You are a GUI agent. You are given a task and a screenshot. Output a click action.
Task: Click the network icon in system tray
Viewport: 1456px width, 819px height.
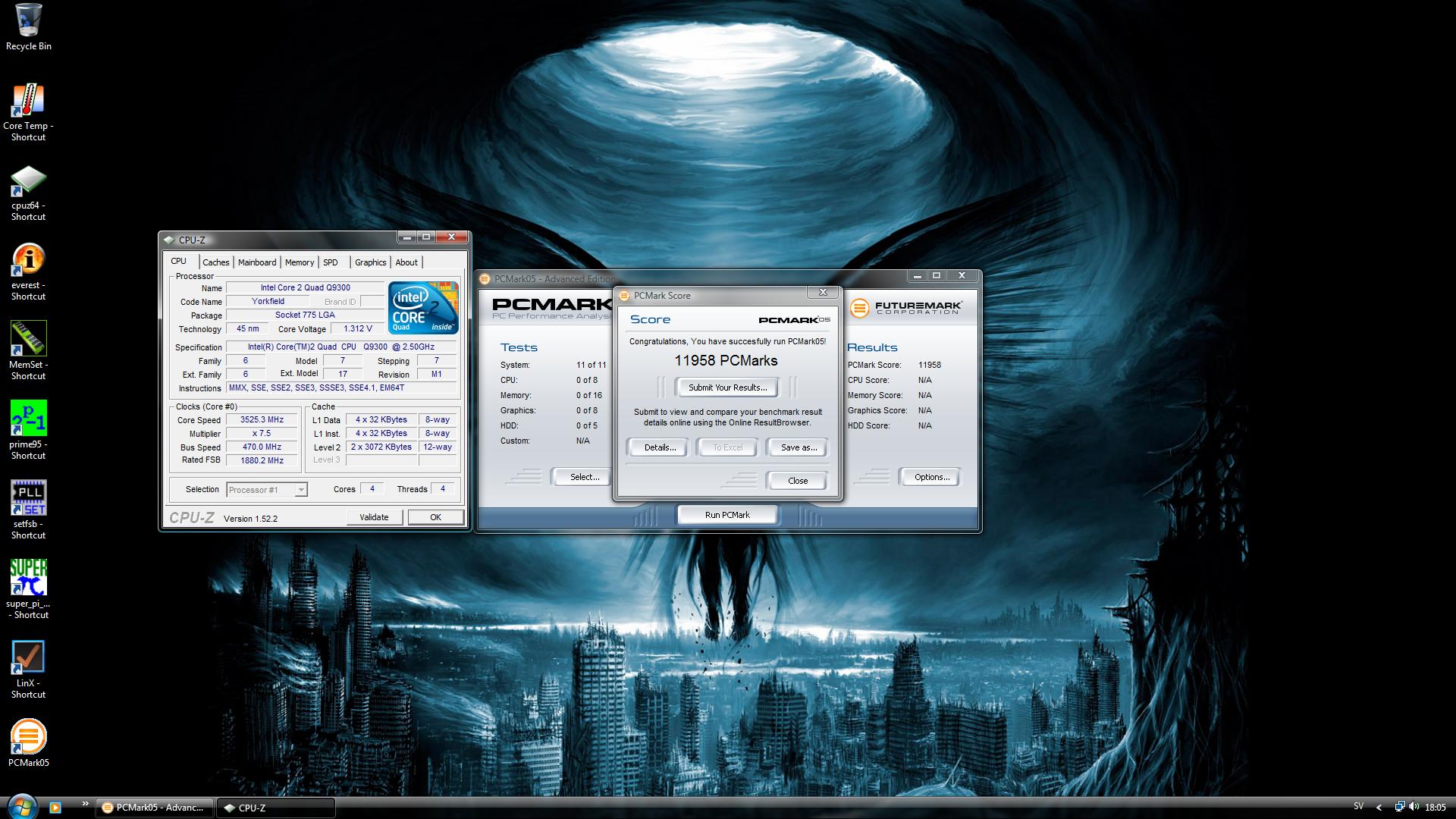click(1399, 808)
